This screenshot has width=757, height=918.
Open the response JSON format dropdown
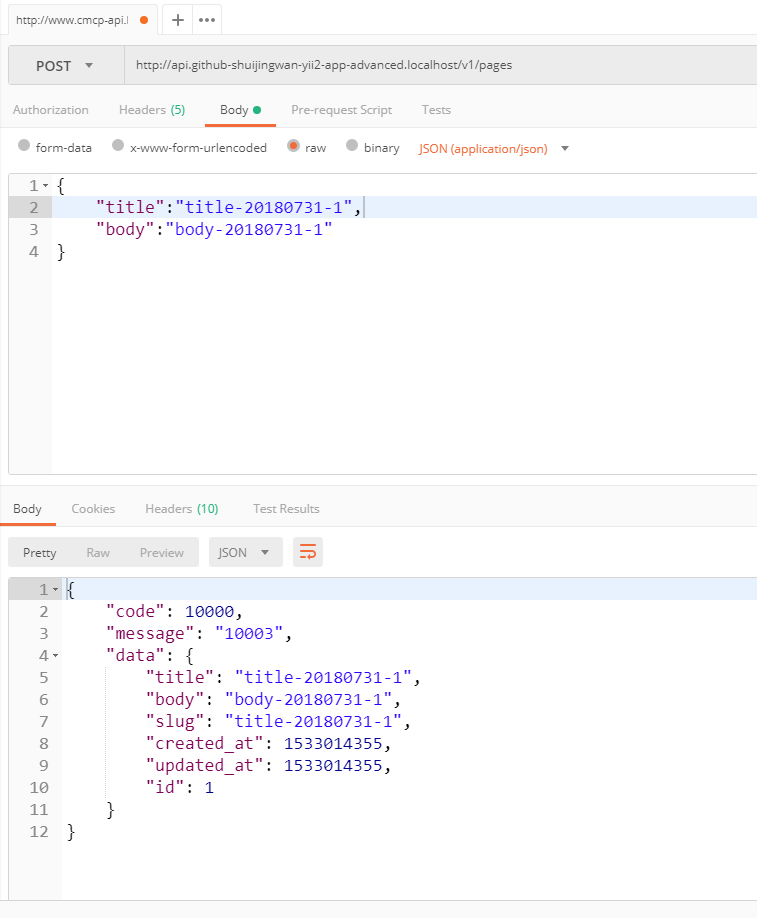point(245,552)
